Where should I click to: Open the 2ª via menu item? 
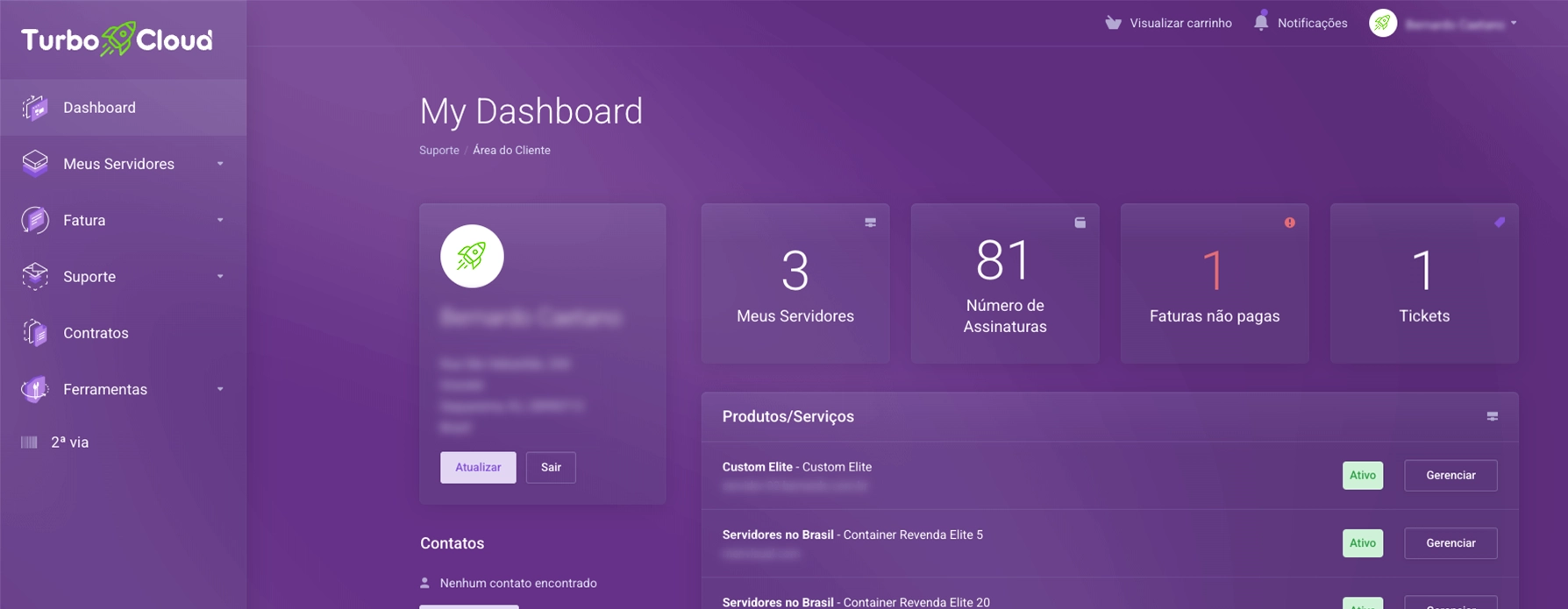coord(123,443)
